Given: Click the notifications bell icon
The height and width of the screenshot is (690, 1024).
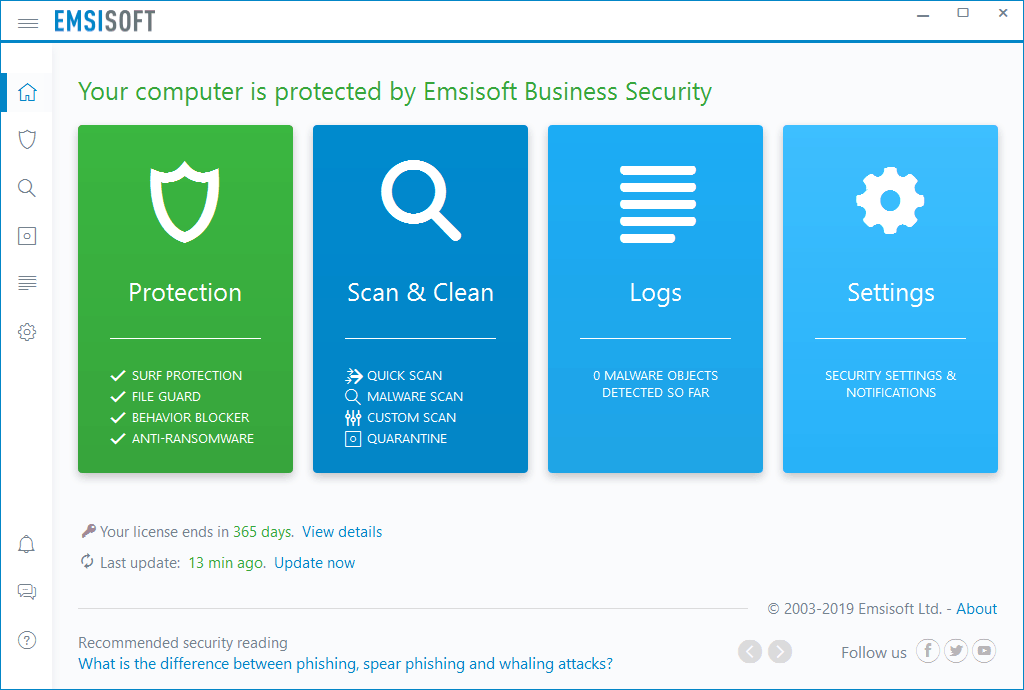Looking at the screenshot, I should pyautogui.click(x=27, y=545).
